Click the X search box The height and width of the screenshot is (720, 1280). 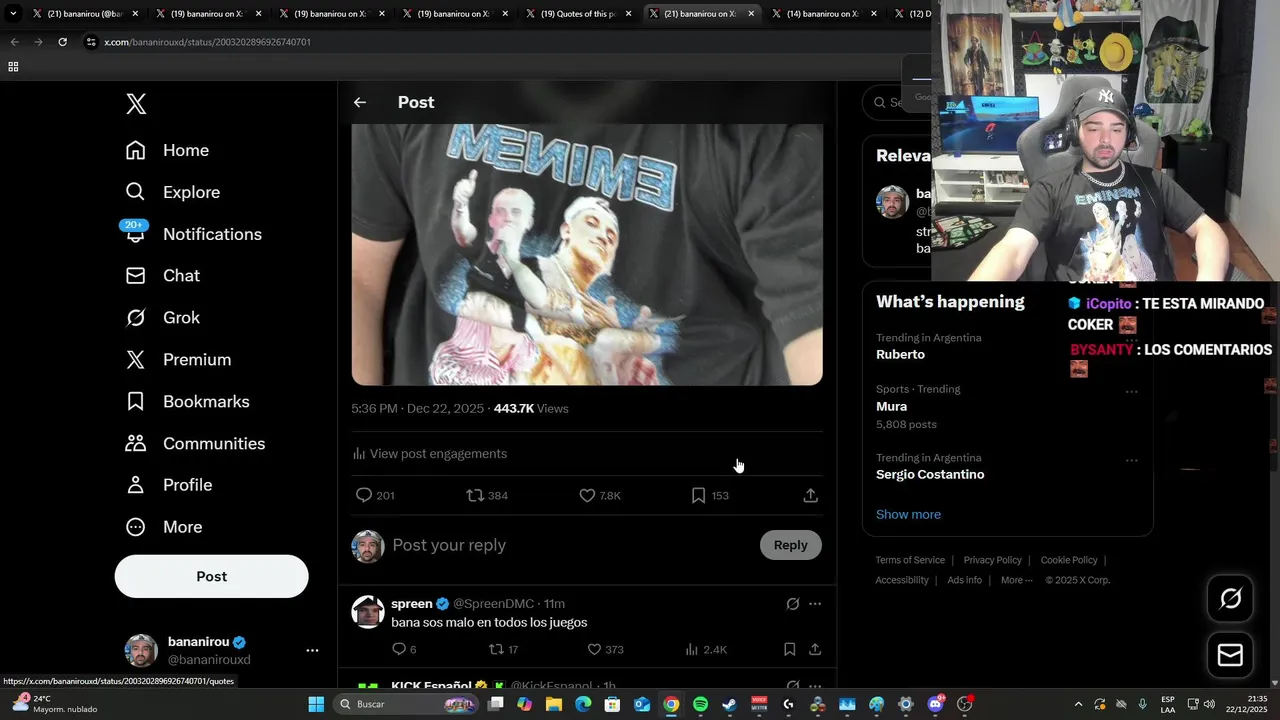(897, 102)
